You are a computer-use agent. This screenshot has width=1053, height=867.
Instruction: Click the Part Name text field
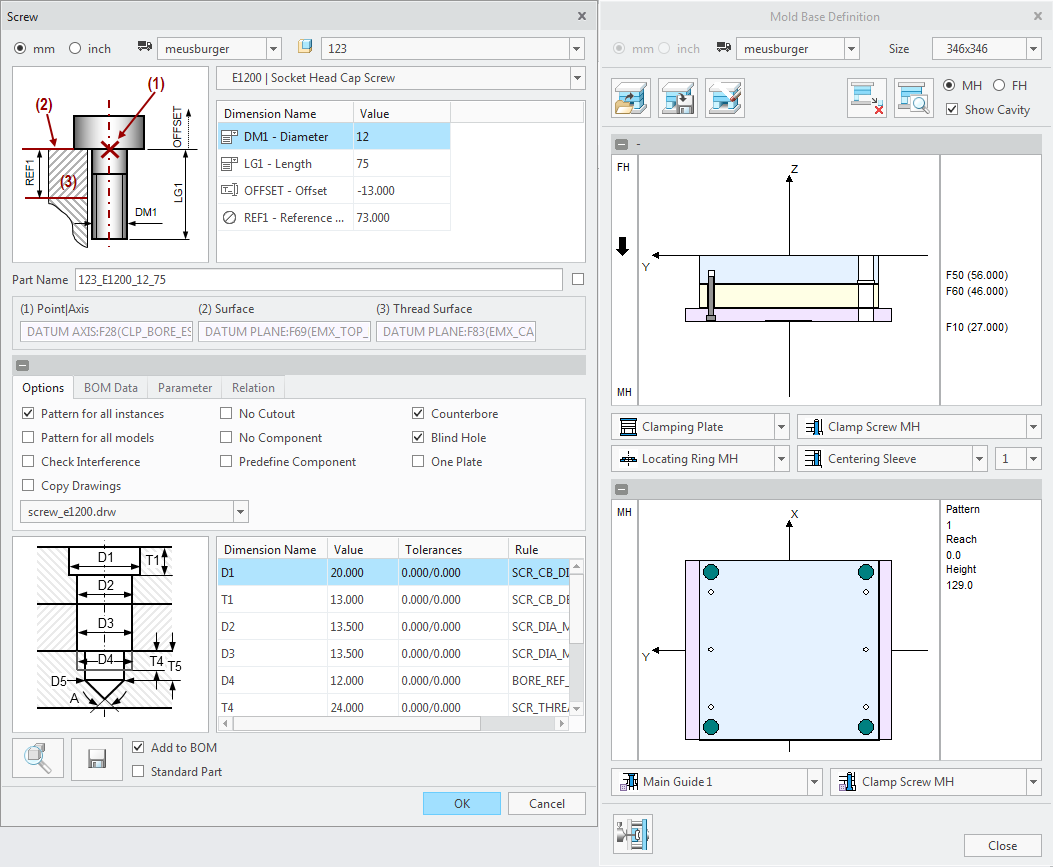pyautogui.click(x=318, y=280)
